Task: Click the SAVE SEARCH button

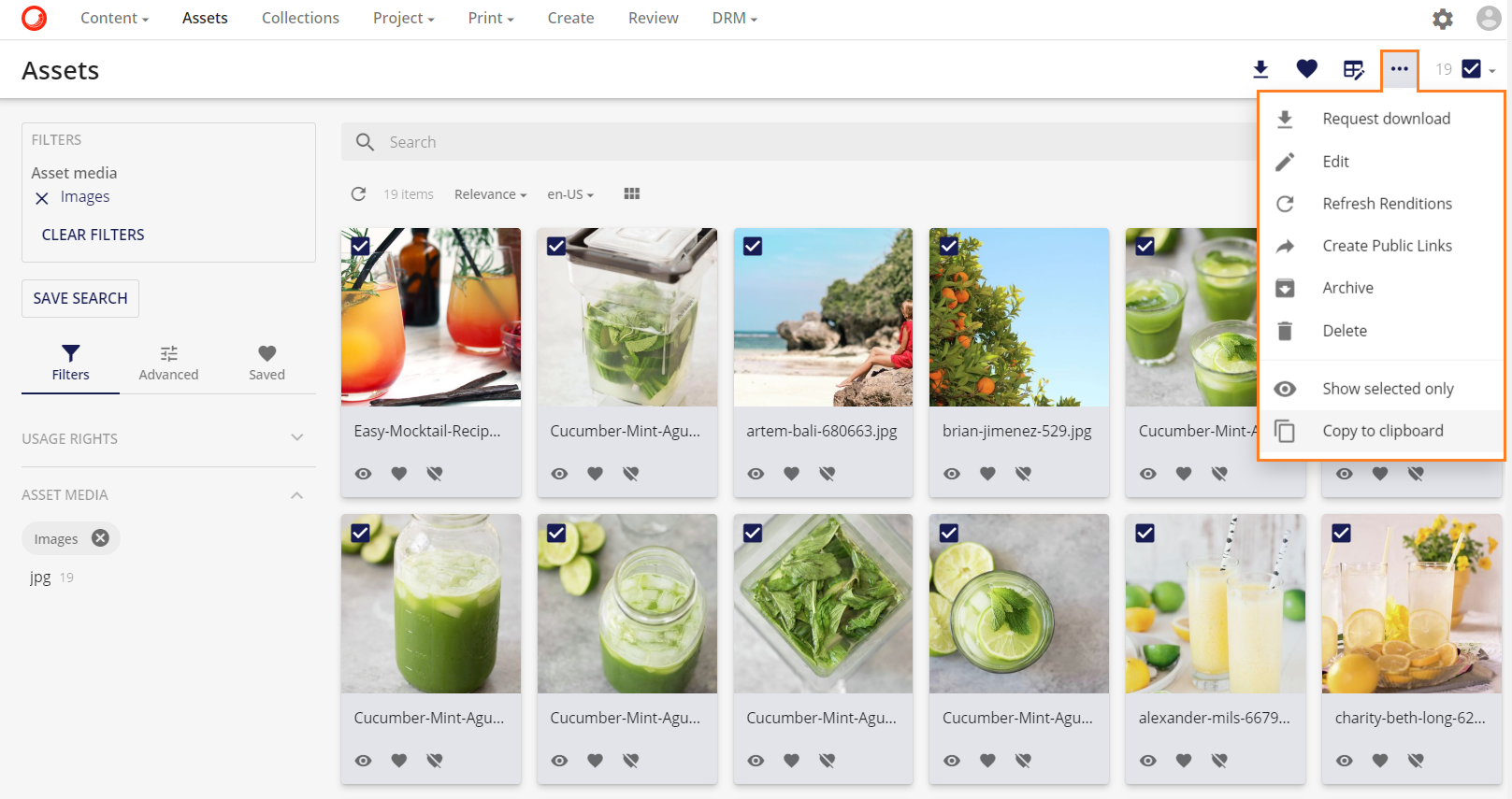Action: click(x=80, y=298)
